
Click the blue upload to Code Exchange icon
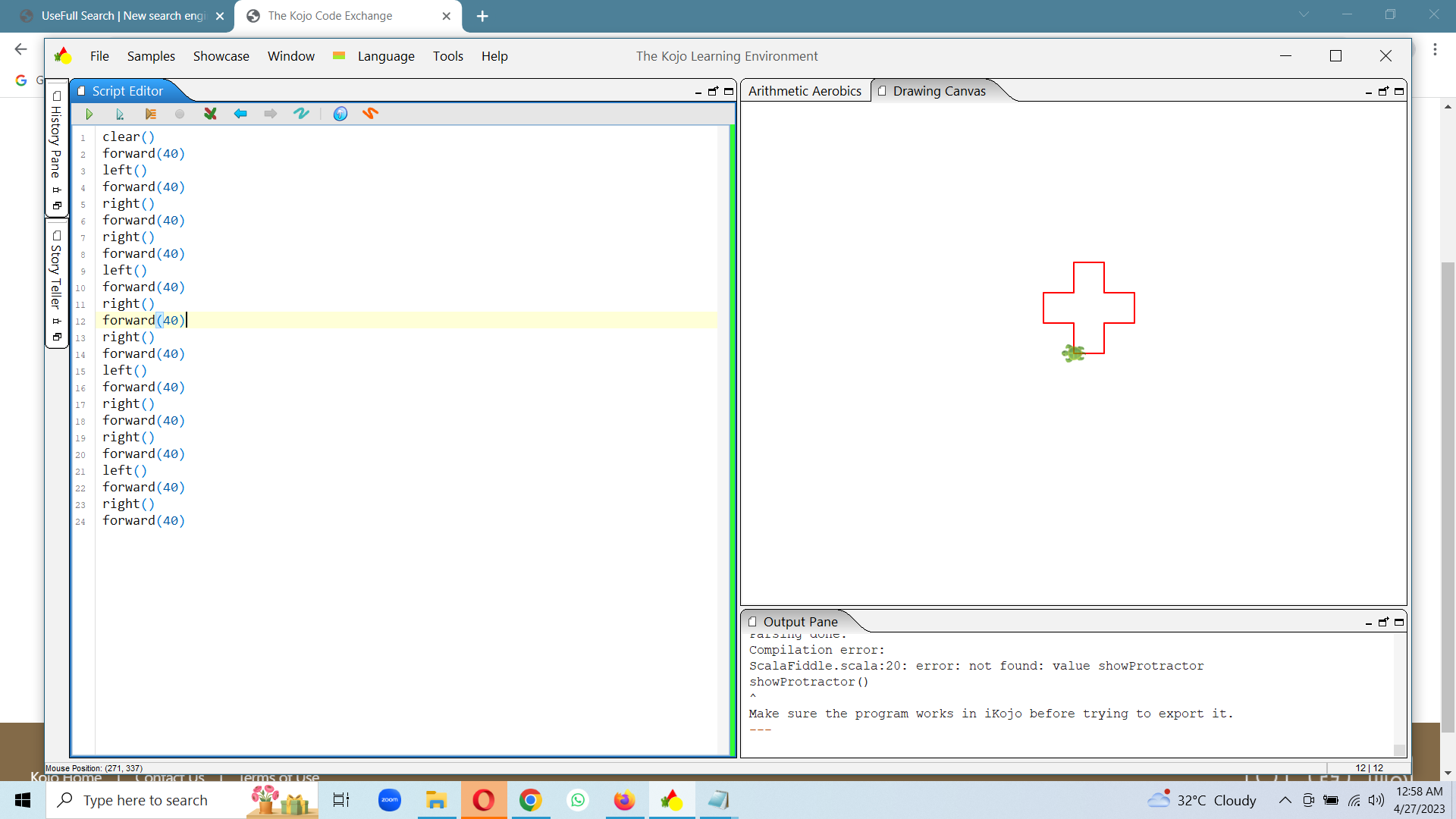point(340,114)
